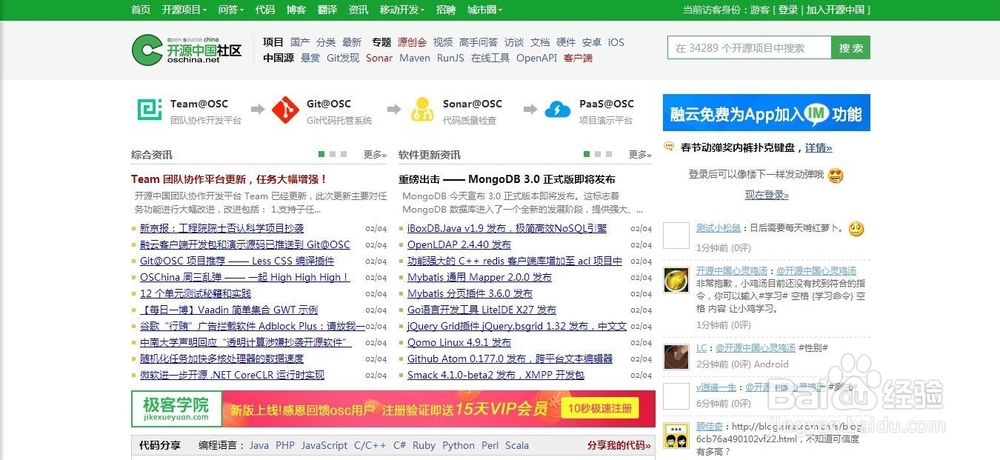Click the 10秒极速注册 button
Image resolution: width=1000 pixels, height=460 pixels.
point(600,408)
